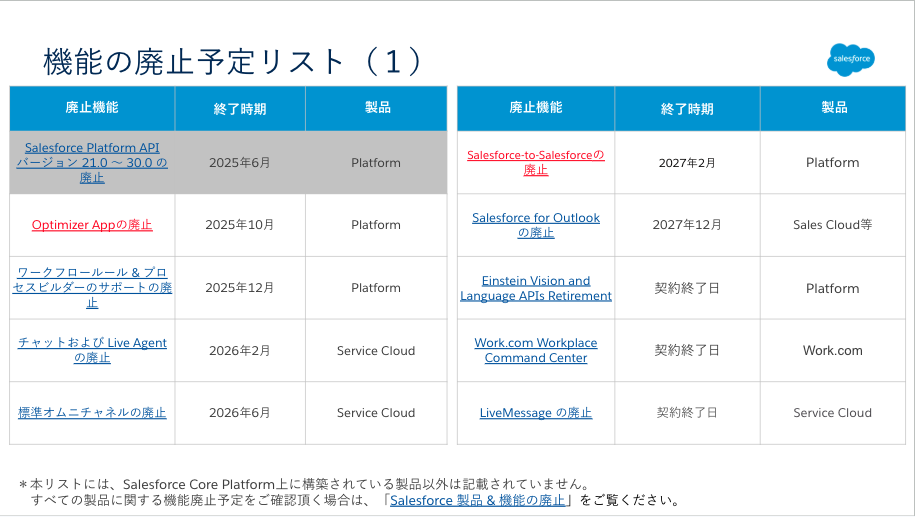Open Salesforce for Outlook の廃止 link

pos(536,225)
